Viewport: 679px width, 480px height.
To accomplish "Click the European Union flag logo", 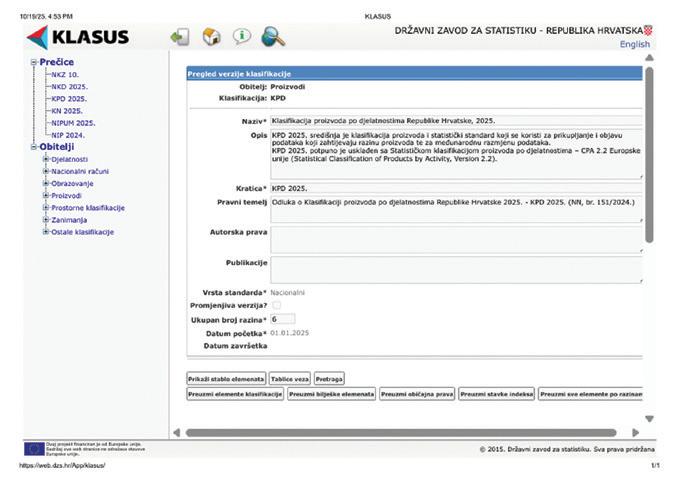I will point(34,449).
